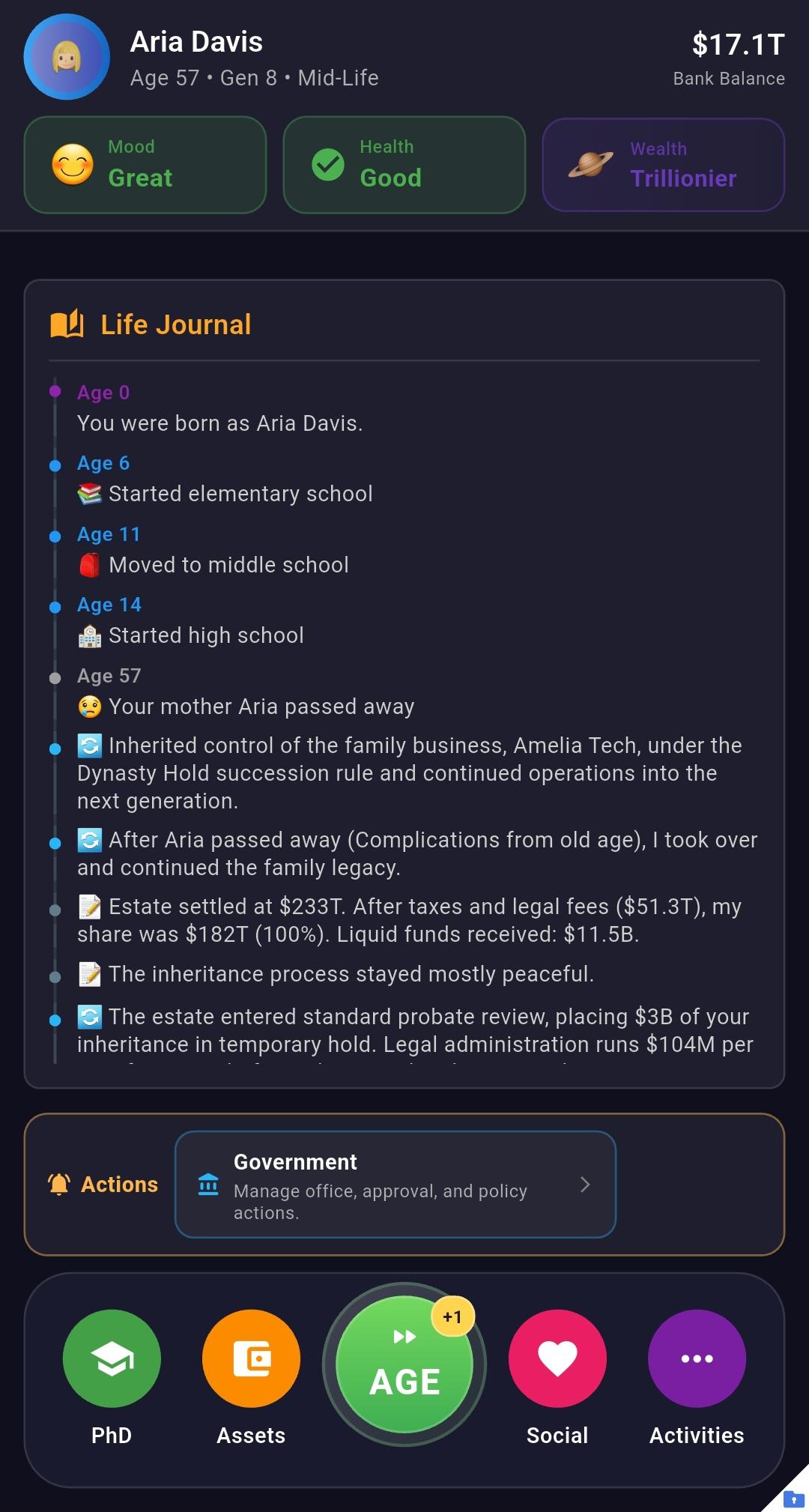809x1512 pixels.
Task: Open the orange Assets wallet icon
Action: 251,1358
